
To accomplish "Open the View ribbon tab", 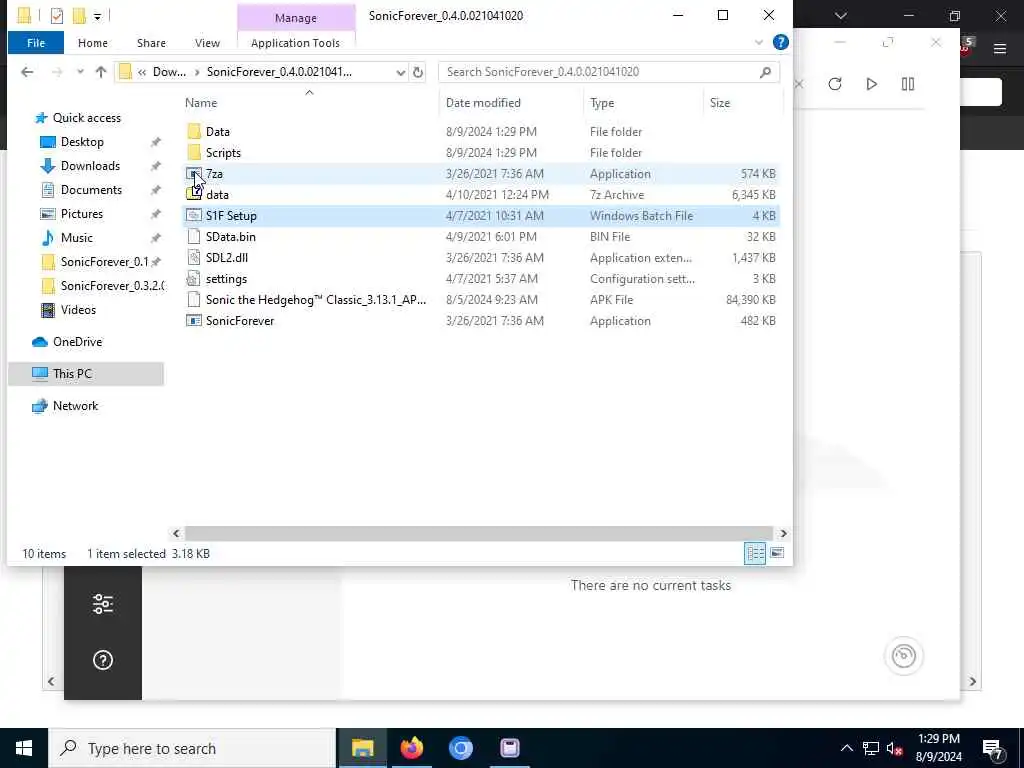I will pos(207,42).
